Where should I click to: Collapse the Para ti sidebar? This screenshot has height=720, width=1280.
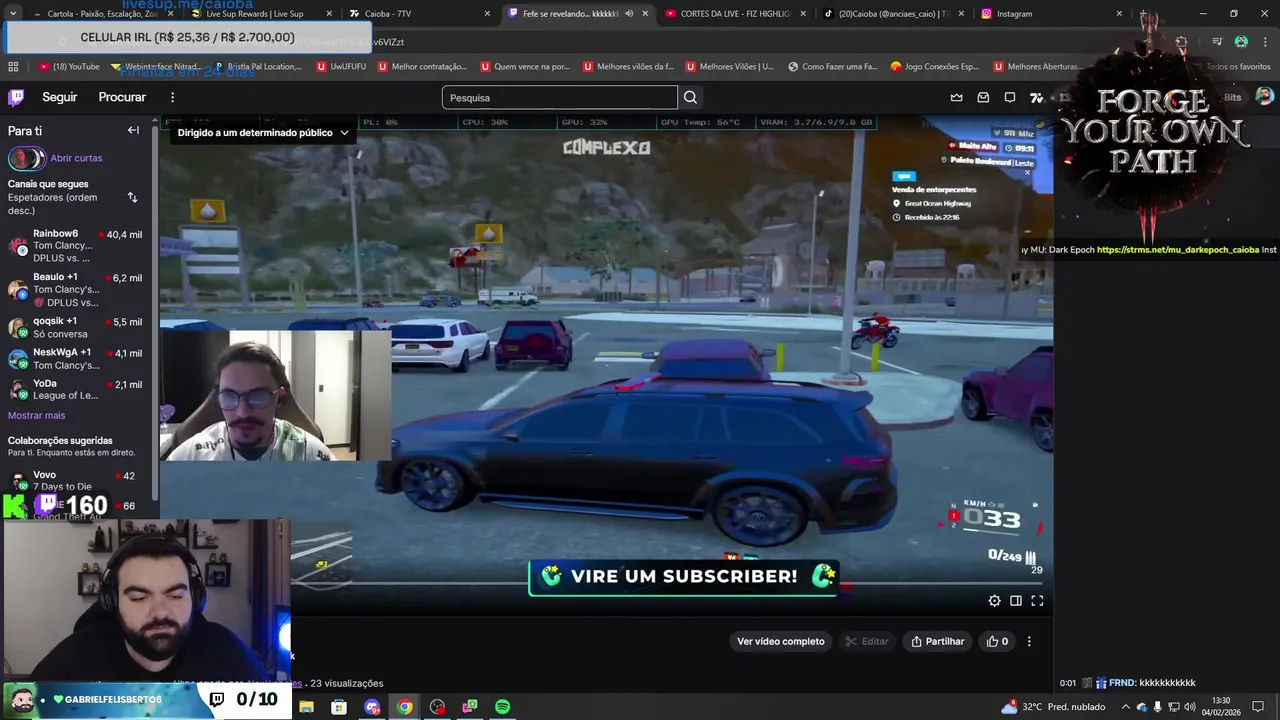click(133, 130)
